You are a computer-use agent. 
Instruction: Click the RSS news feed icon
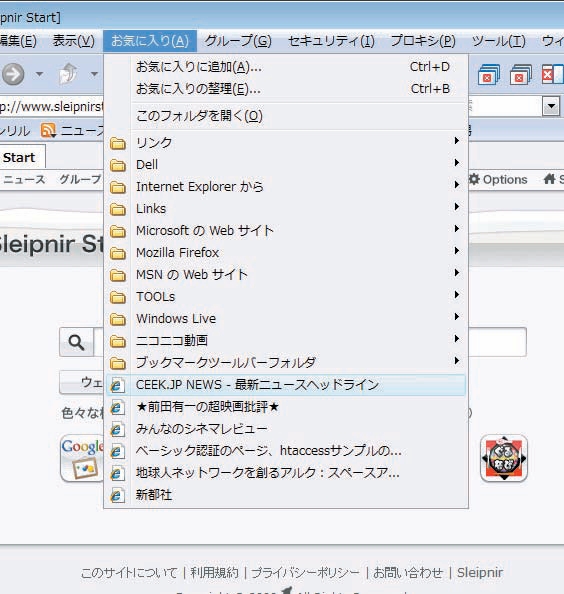(x=48, y=130)
